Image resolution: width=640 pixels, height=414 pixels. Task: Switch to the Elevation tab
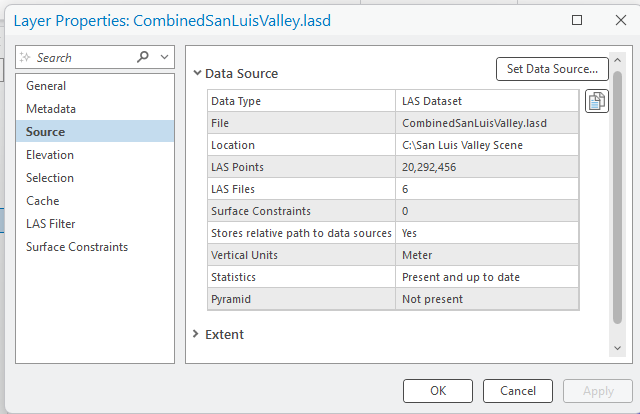click(x=95, y=155)
